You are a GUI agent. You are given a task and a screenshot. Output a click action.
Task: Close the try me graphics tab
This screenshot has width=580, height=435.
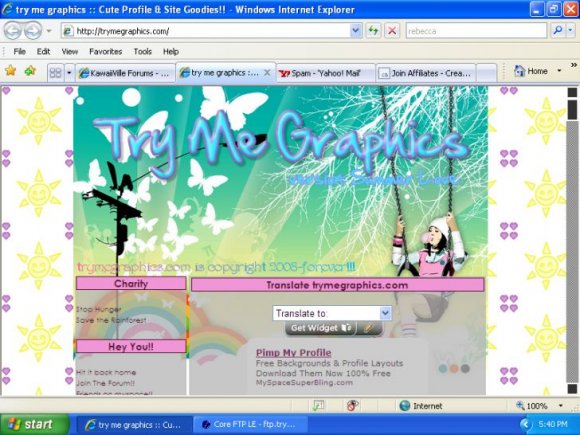pyautogui.click(x=267, y=72)
